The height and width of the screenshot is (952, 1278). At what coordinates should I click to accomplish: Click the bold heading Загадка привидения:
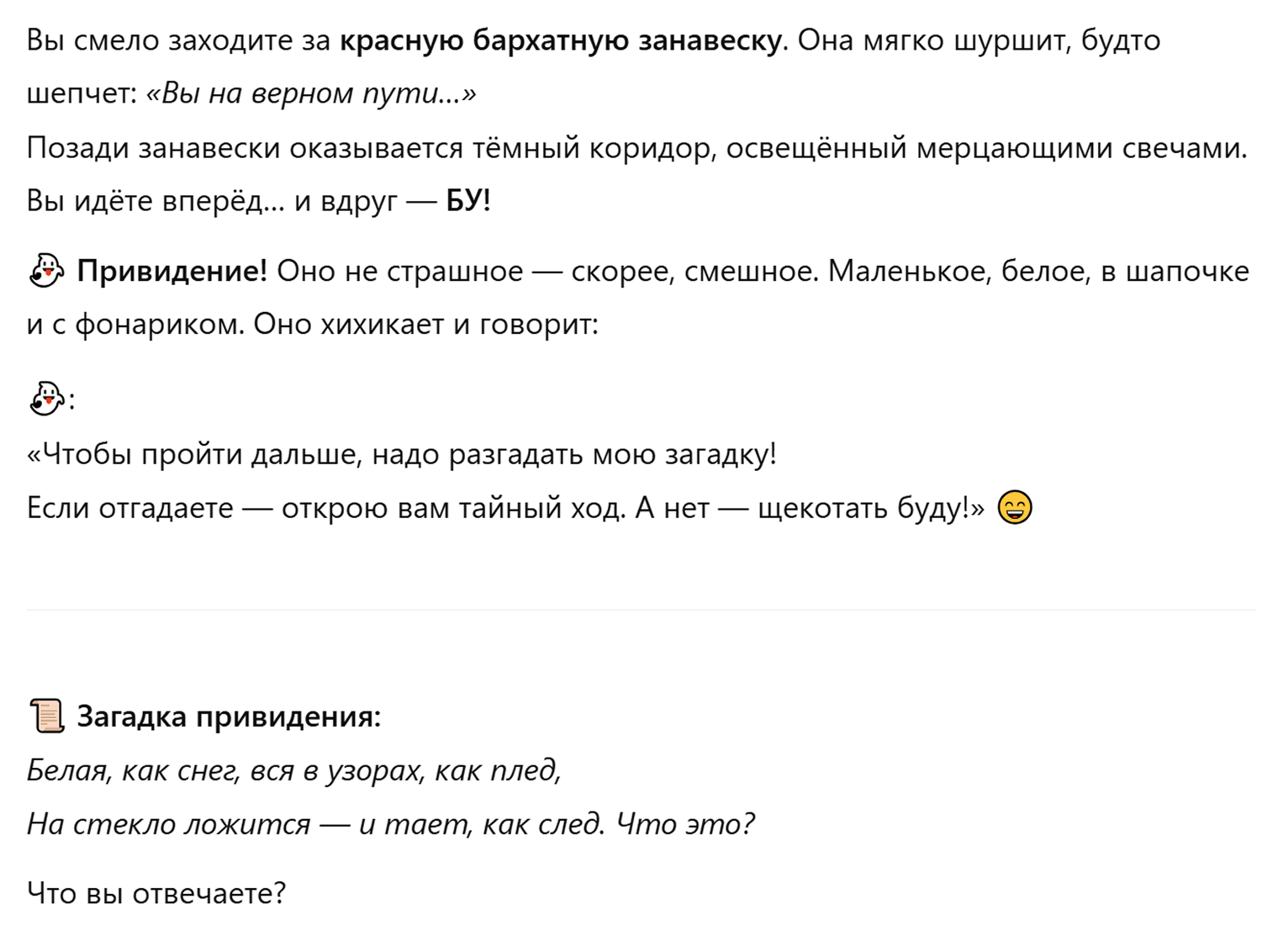(x=229, y=717)
